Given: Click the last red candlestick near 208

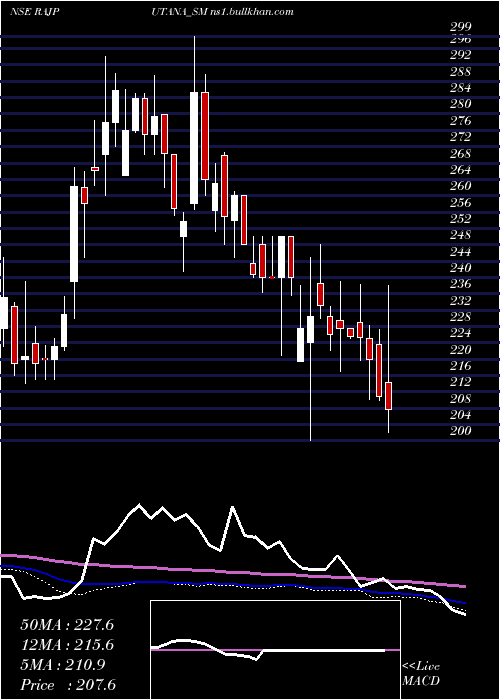Looking at the screenshot, I should [388, 396].
